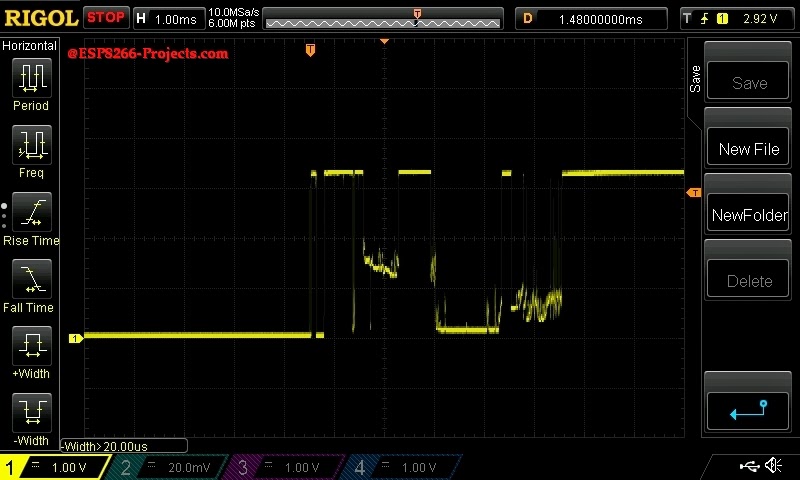Select the +Width measurement icon
800x480 pixels.
coord(32,345)
